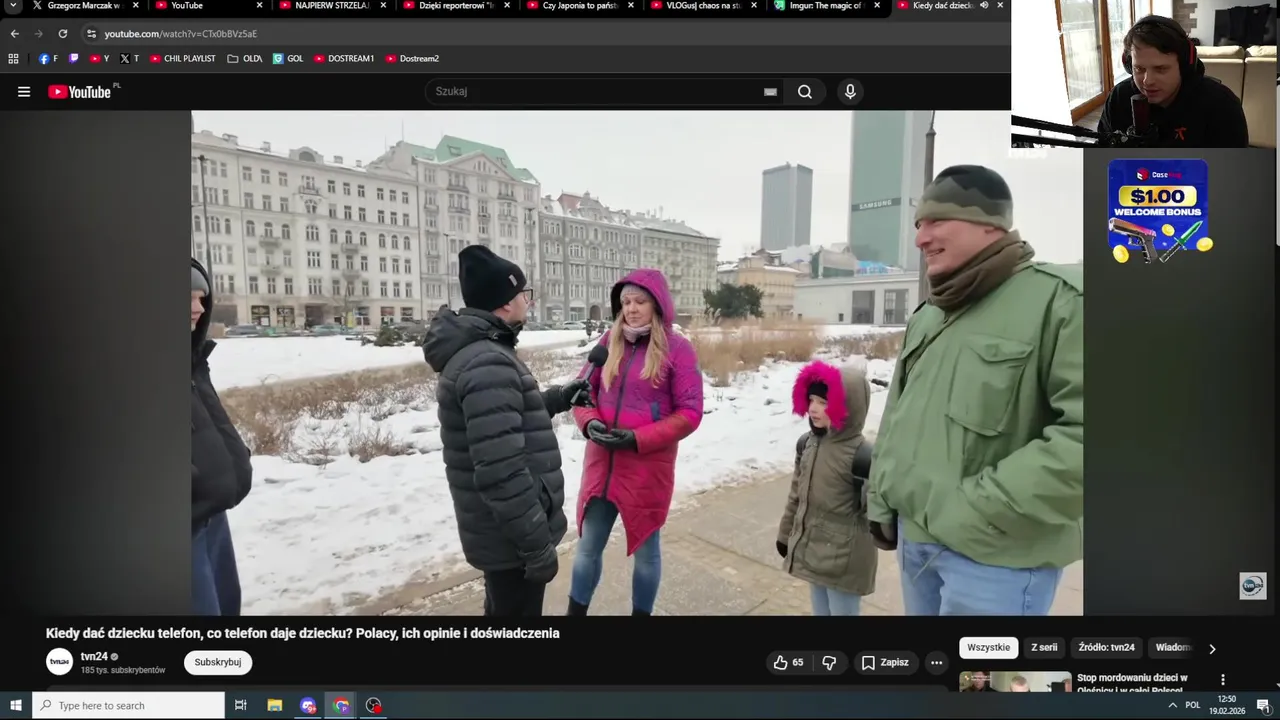Click the youtube.com URL in the address bar
1280x720 pixels.
pos(181,34)
